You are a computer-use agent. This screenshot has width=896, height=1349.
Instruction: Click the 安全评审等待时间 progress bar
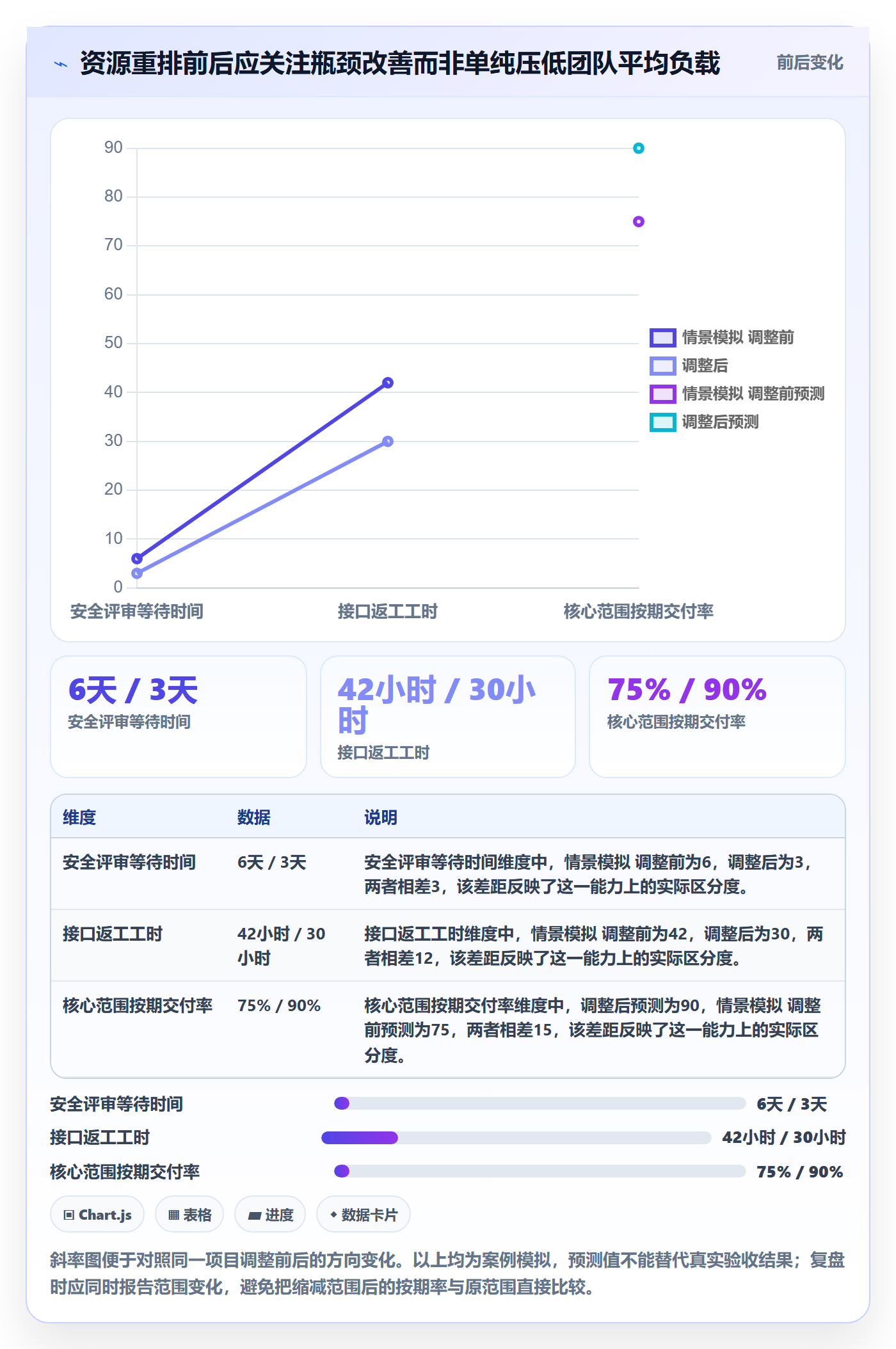click(x=540, y=1103)
